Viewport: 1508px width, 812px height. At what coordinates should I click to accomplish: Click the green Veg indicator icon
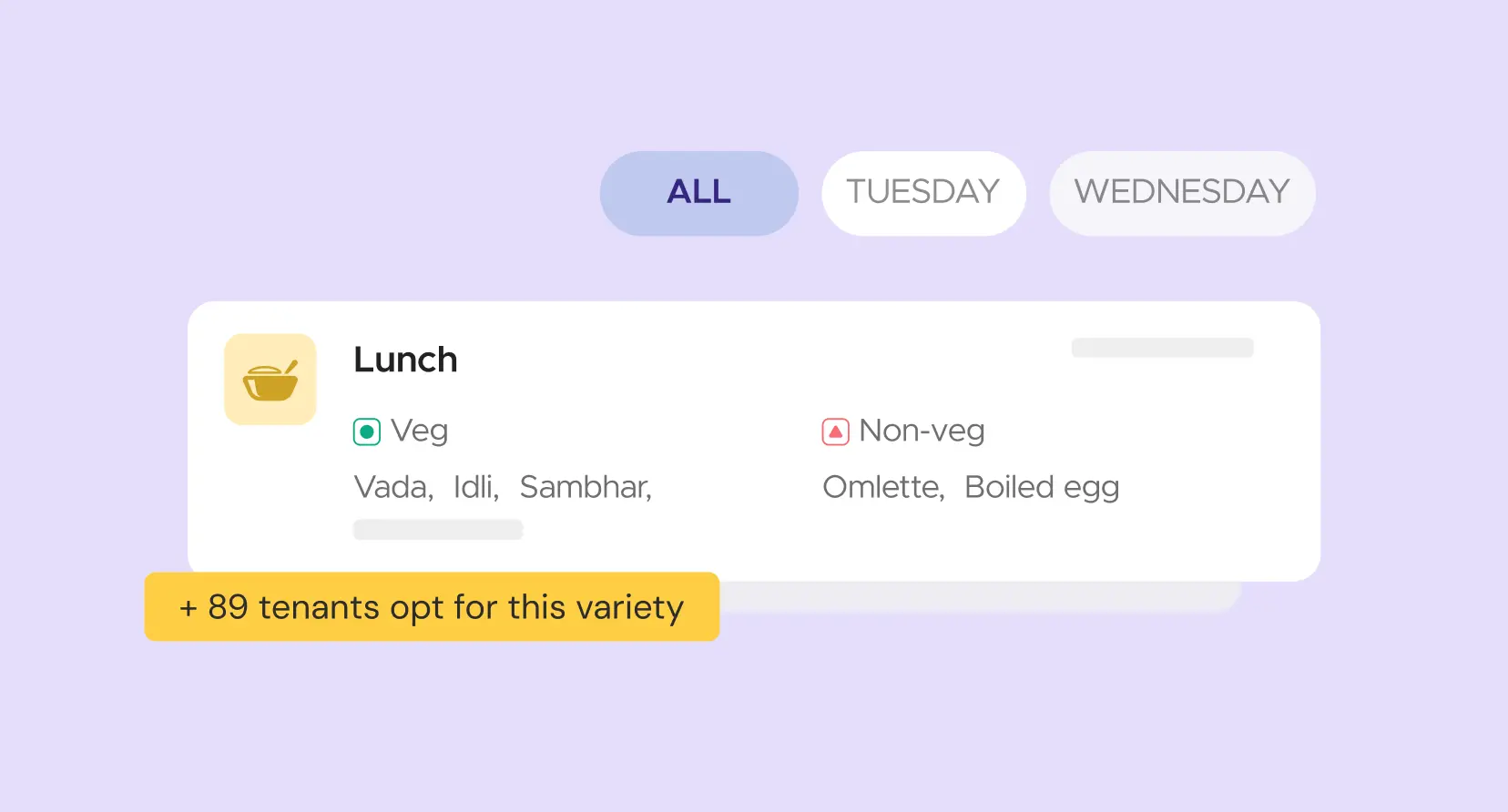click(x=367, y=431)
